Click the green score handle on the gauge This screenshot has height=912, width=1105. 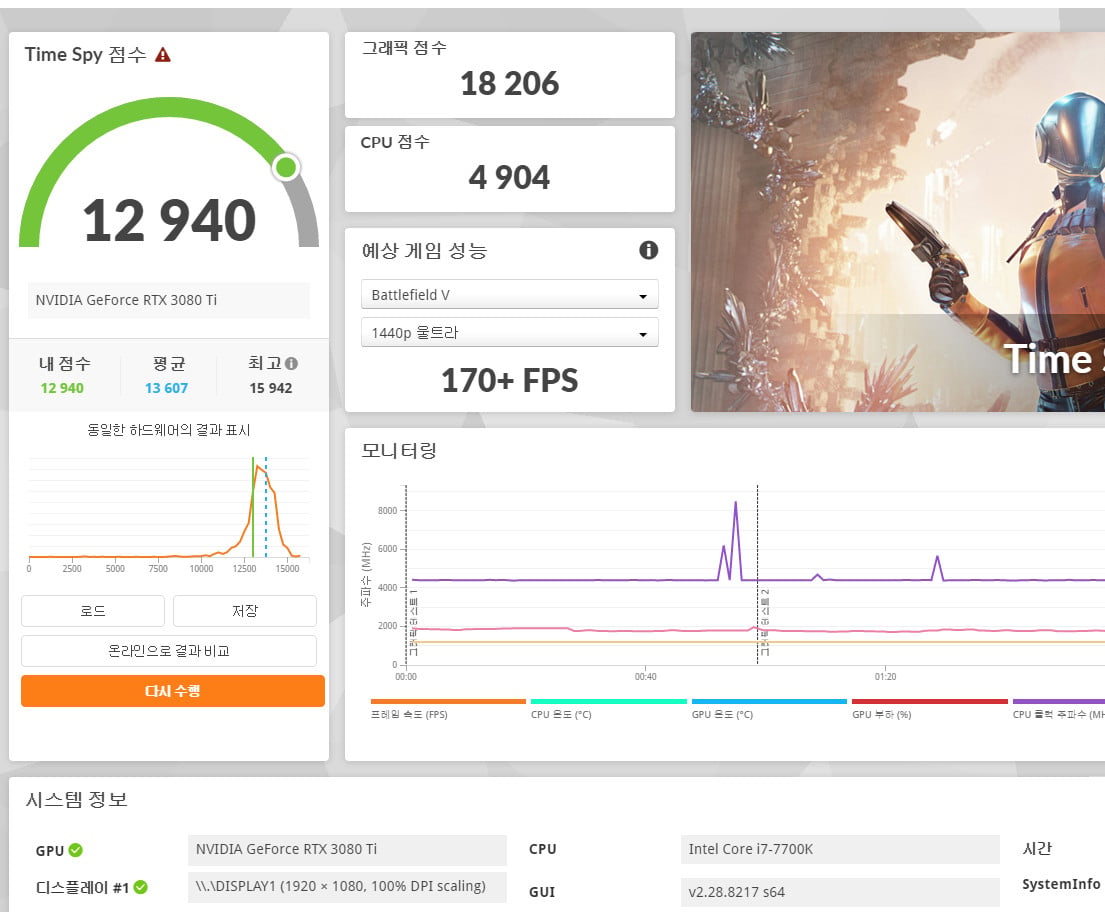286,167
